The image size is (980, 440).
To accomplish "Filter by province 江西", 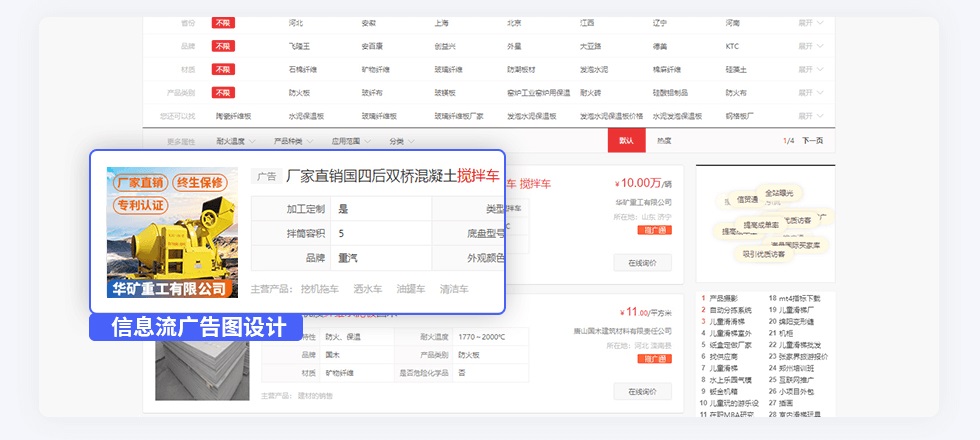I will click(587, 23).
